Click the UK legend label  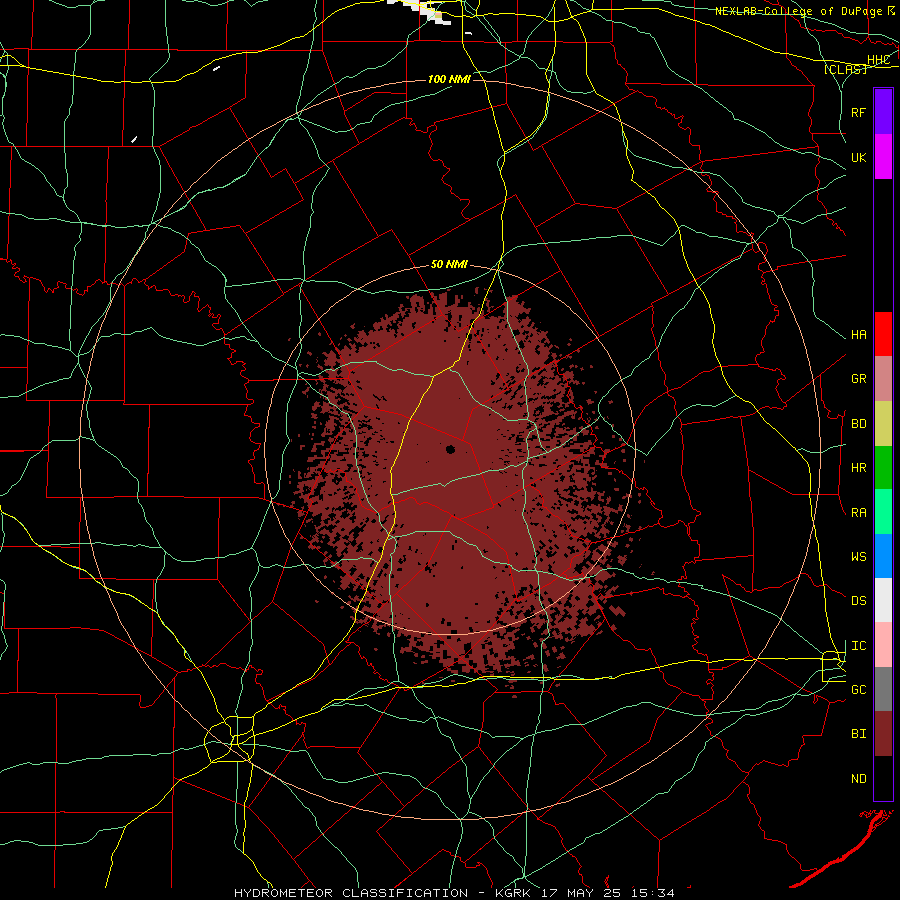(x=859, y=157)
